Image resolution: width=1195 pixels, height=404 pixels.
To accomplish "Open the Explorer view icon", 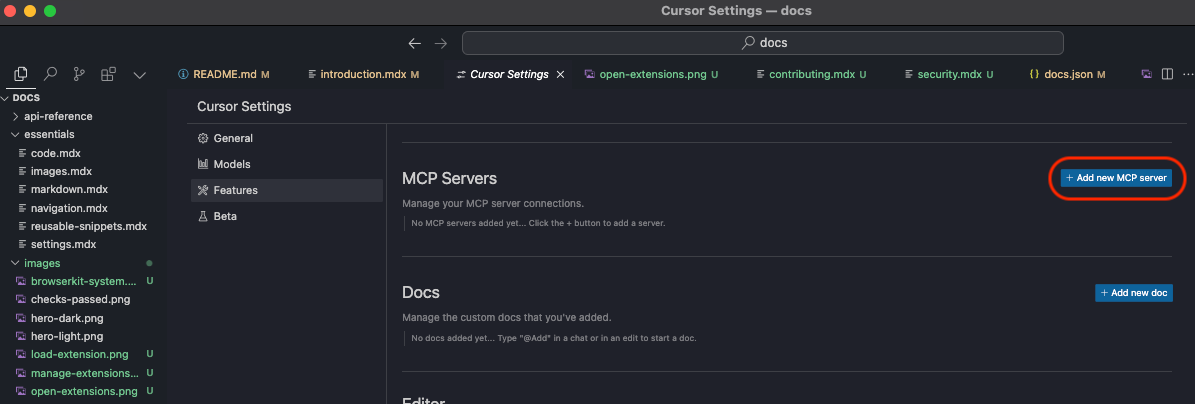I will point(21,74).
